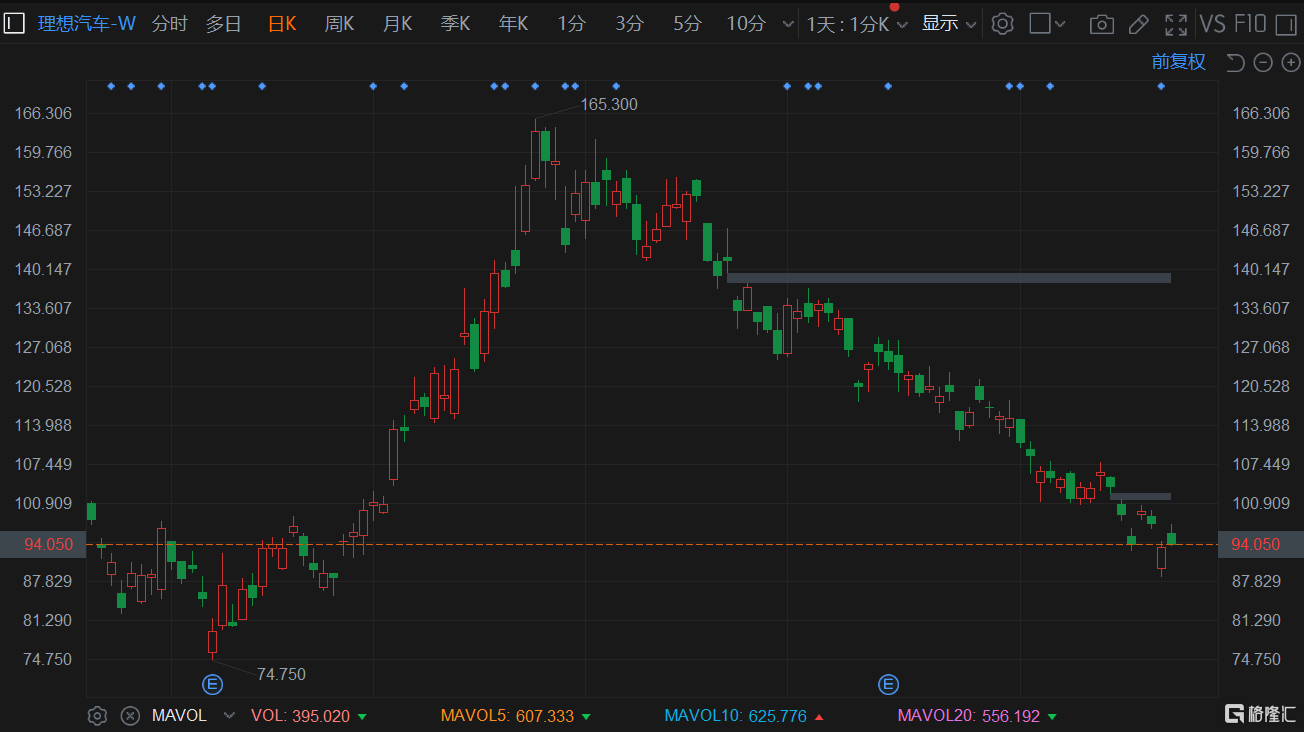Open the 显示 display options dropdown
This screenshot has height=732, width=1304.
[x=949, y=24]
